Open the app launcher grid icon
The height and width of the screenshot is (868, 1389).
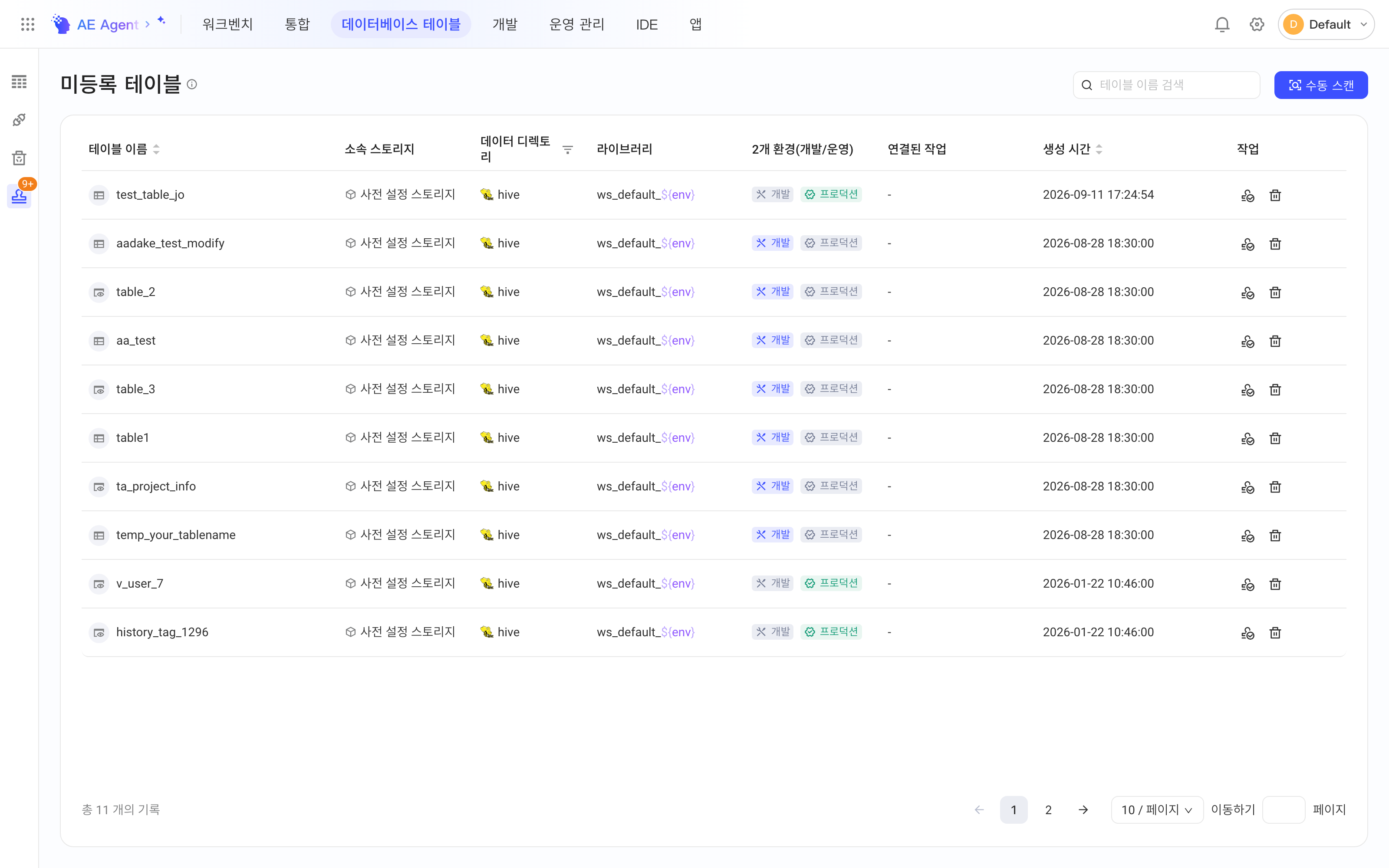point(27,24)
